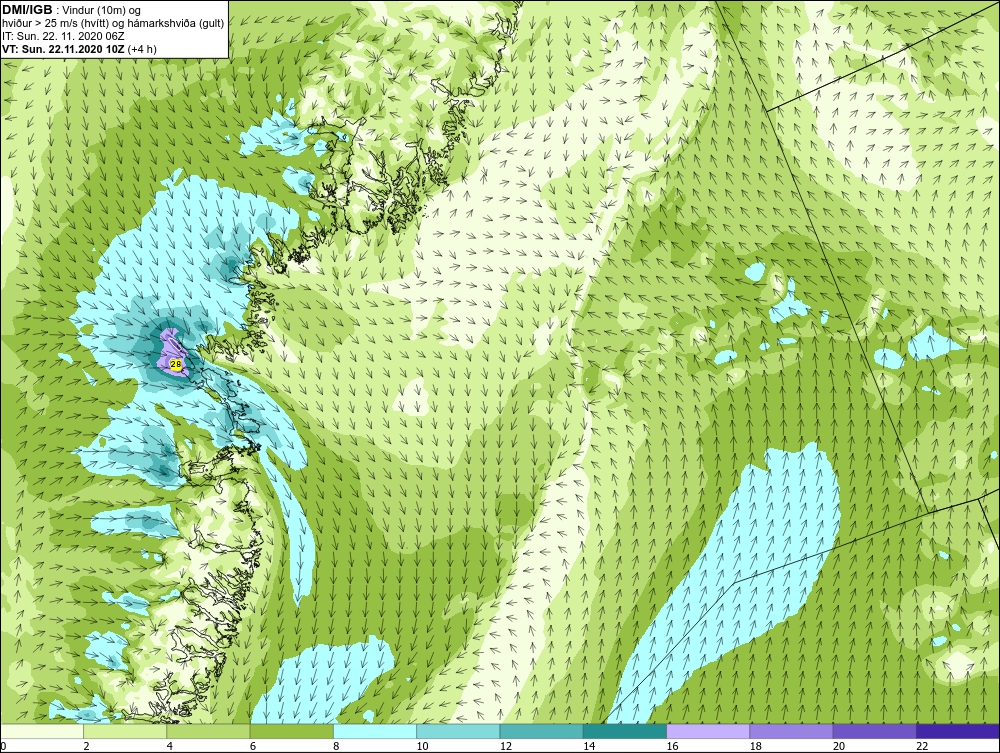The width and height of the screenshot is (1000, 753).
Task: Click the 'VT: Sun. 22.11.2020 10Z (+4 h)' line
Action: point(80,49)
